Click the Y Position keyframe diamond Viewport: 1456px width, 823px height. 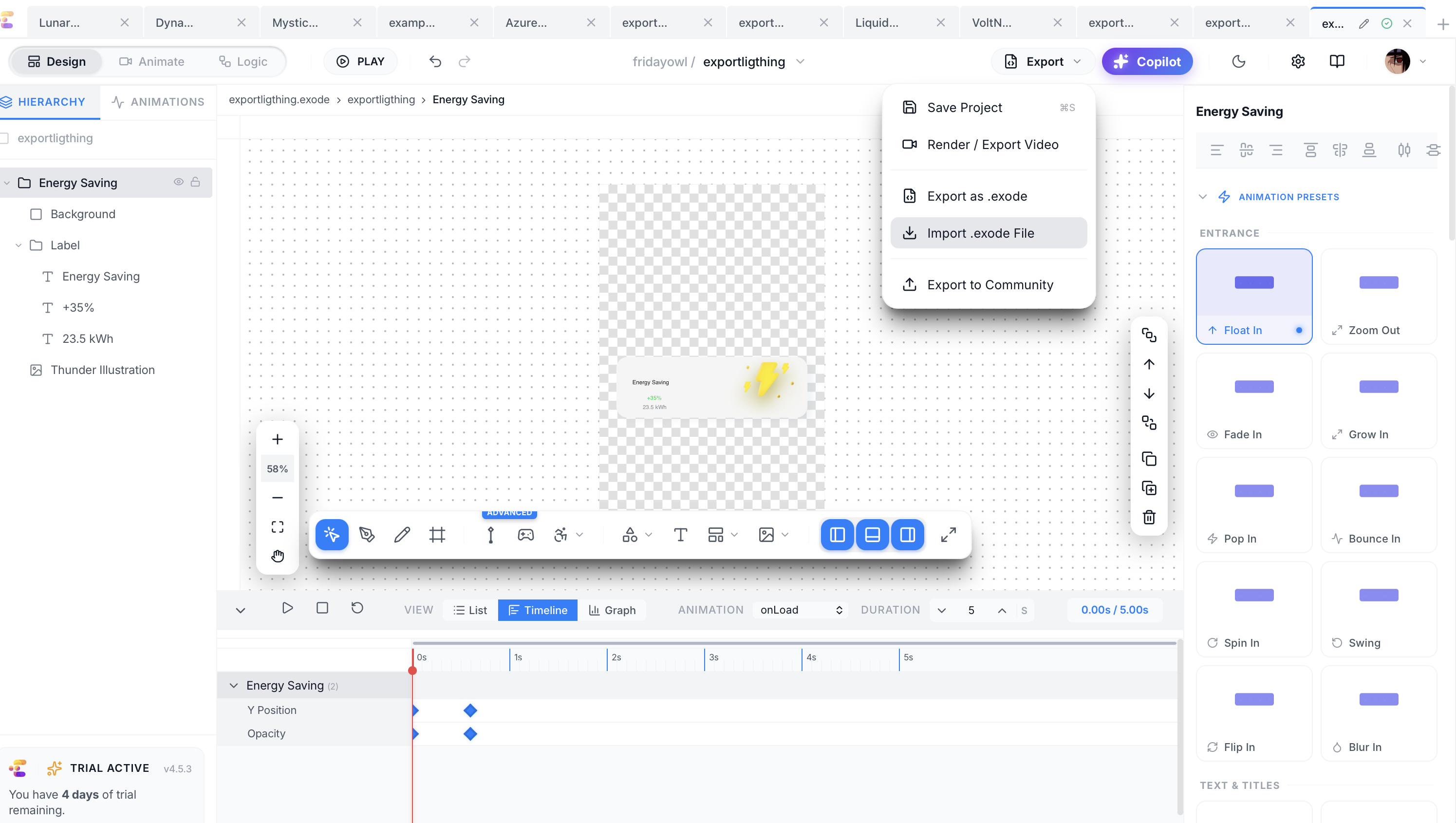(x=470, y=710)
